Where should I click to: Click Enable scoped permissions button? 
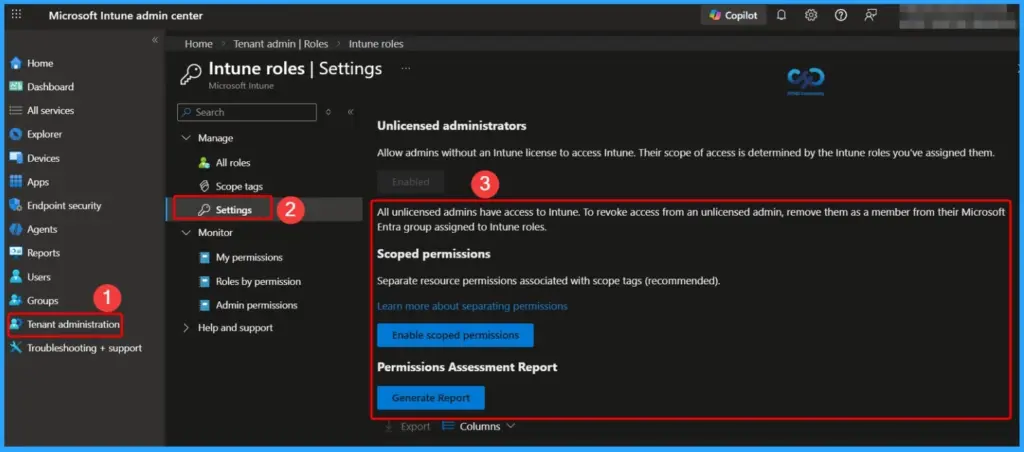(x=455, y=335)
